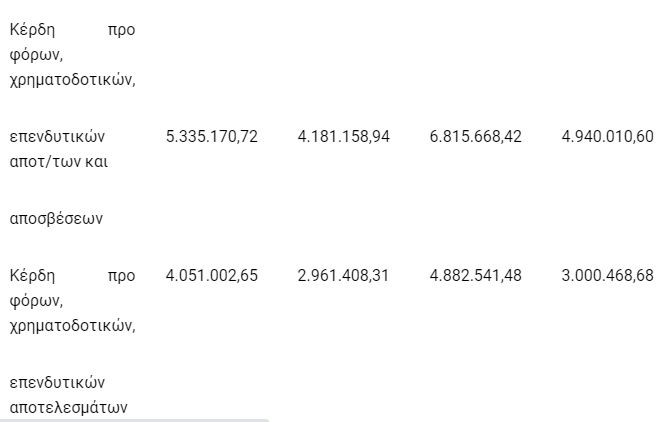Click the topmost προ word

pyautogui.click(x=121, y=31)
